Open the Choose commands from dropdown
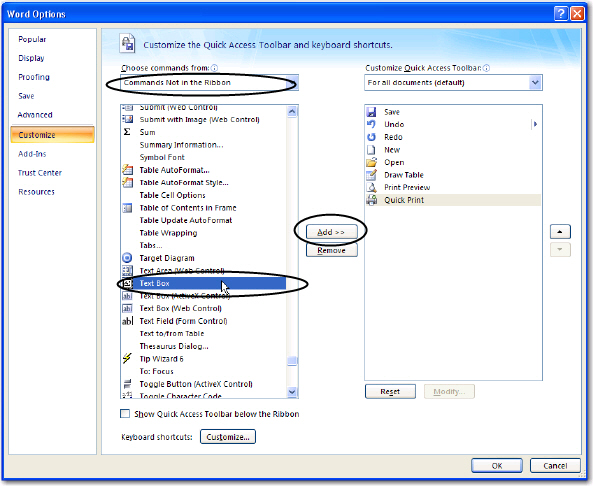Image resolution: width=593 pixels, height=486 pixels. point(210,82)
